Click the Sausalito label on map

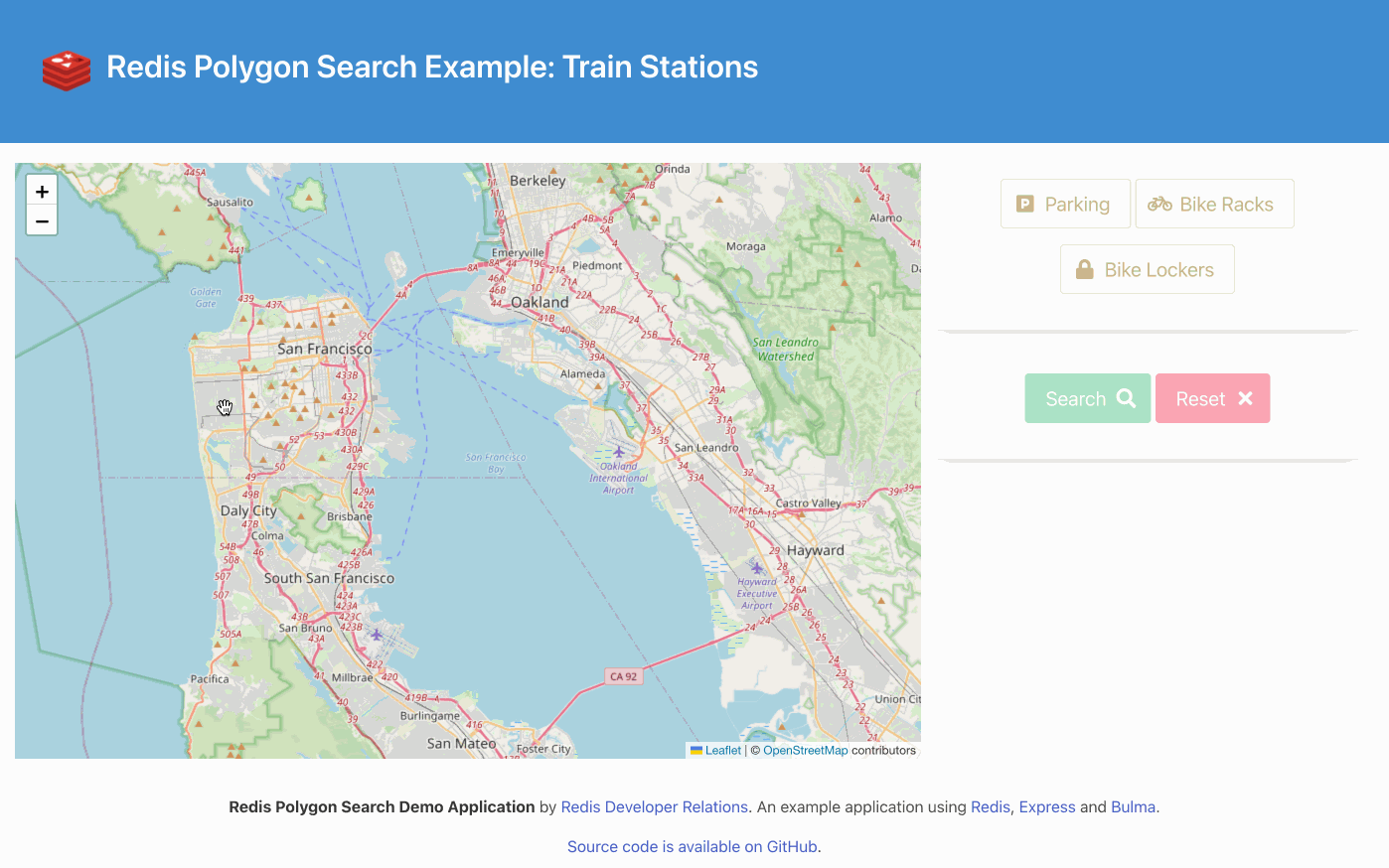click(x=230, y=202)
